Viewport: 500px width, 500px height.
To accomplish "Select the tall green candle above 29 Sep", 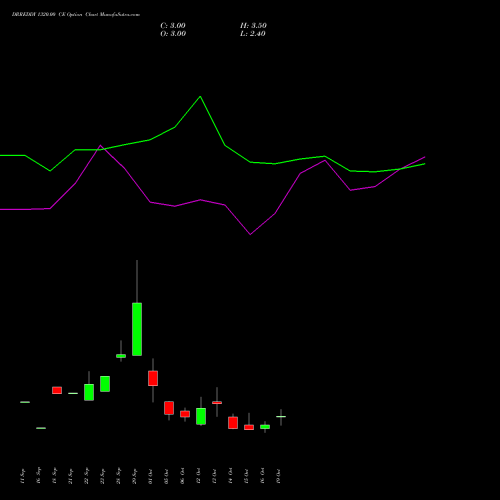I will tap(137, 329).
